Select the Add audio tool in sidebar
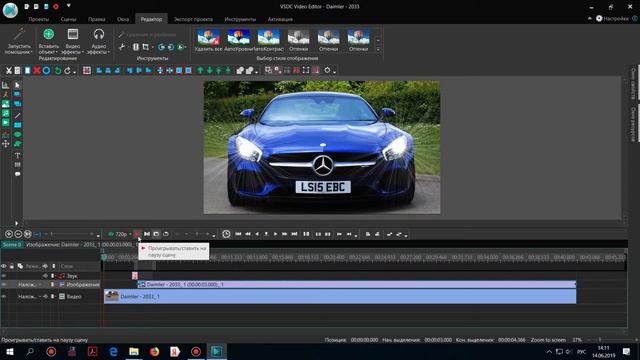This screenshot has height=360, width=640. click(5, 113)
